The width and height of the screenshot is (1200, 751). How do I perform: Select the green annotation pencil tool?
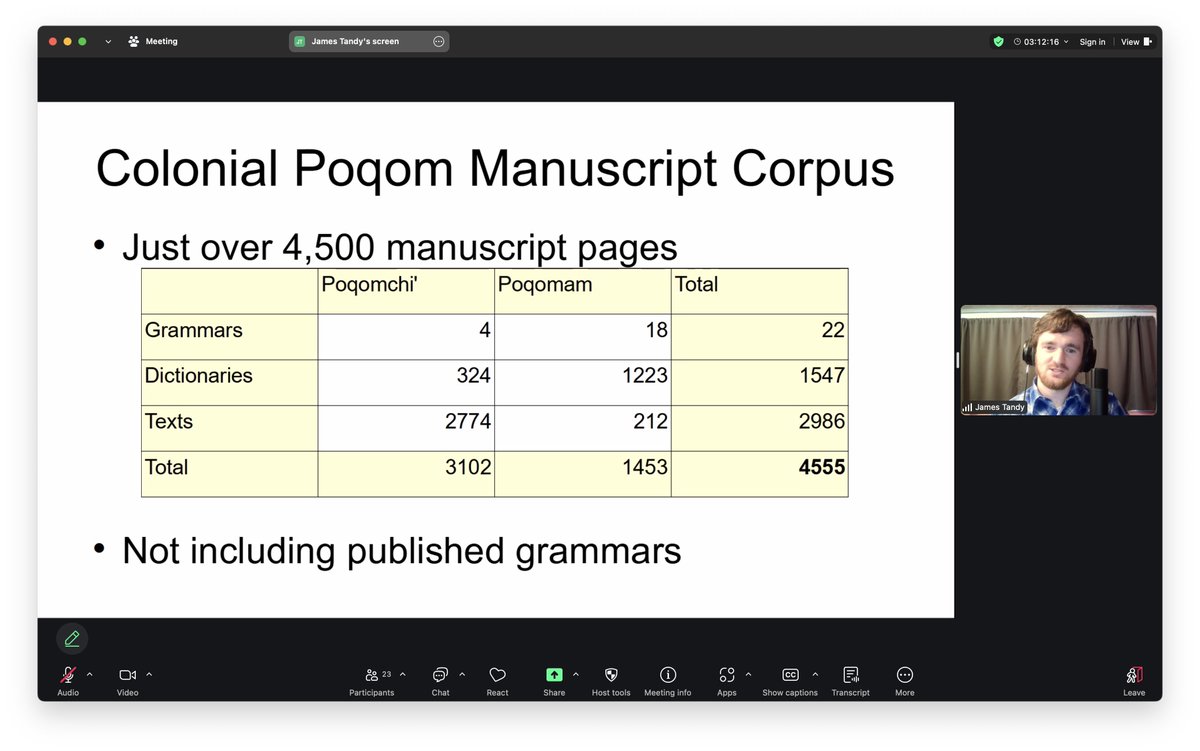point(72,638)
